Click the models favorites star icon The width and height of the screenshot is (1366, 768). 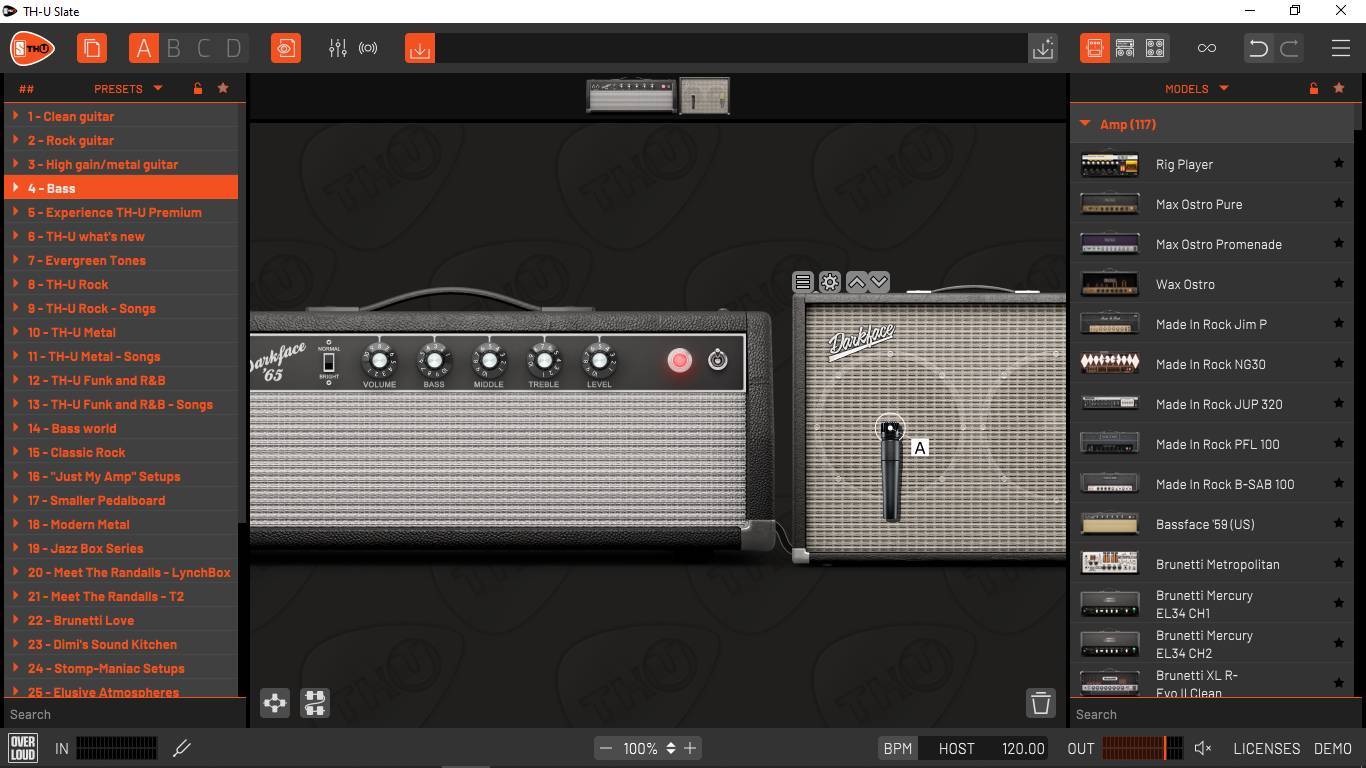[x=1339, y=88]
